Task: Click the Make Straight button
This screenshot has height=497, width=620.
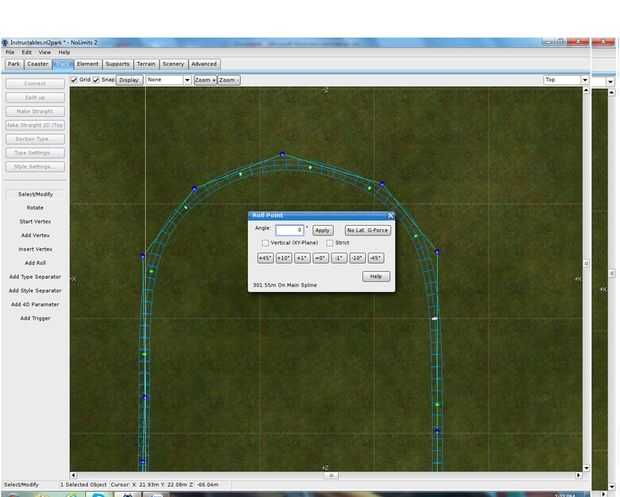Action: pyautogui.click(x=35, y=111)
